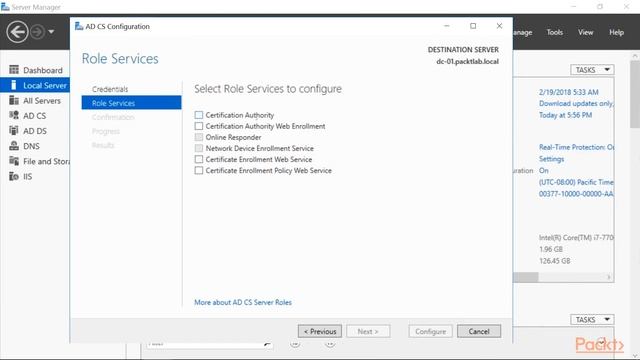Click the Results step
Screen dimensions: 640x360
[103, 145]
